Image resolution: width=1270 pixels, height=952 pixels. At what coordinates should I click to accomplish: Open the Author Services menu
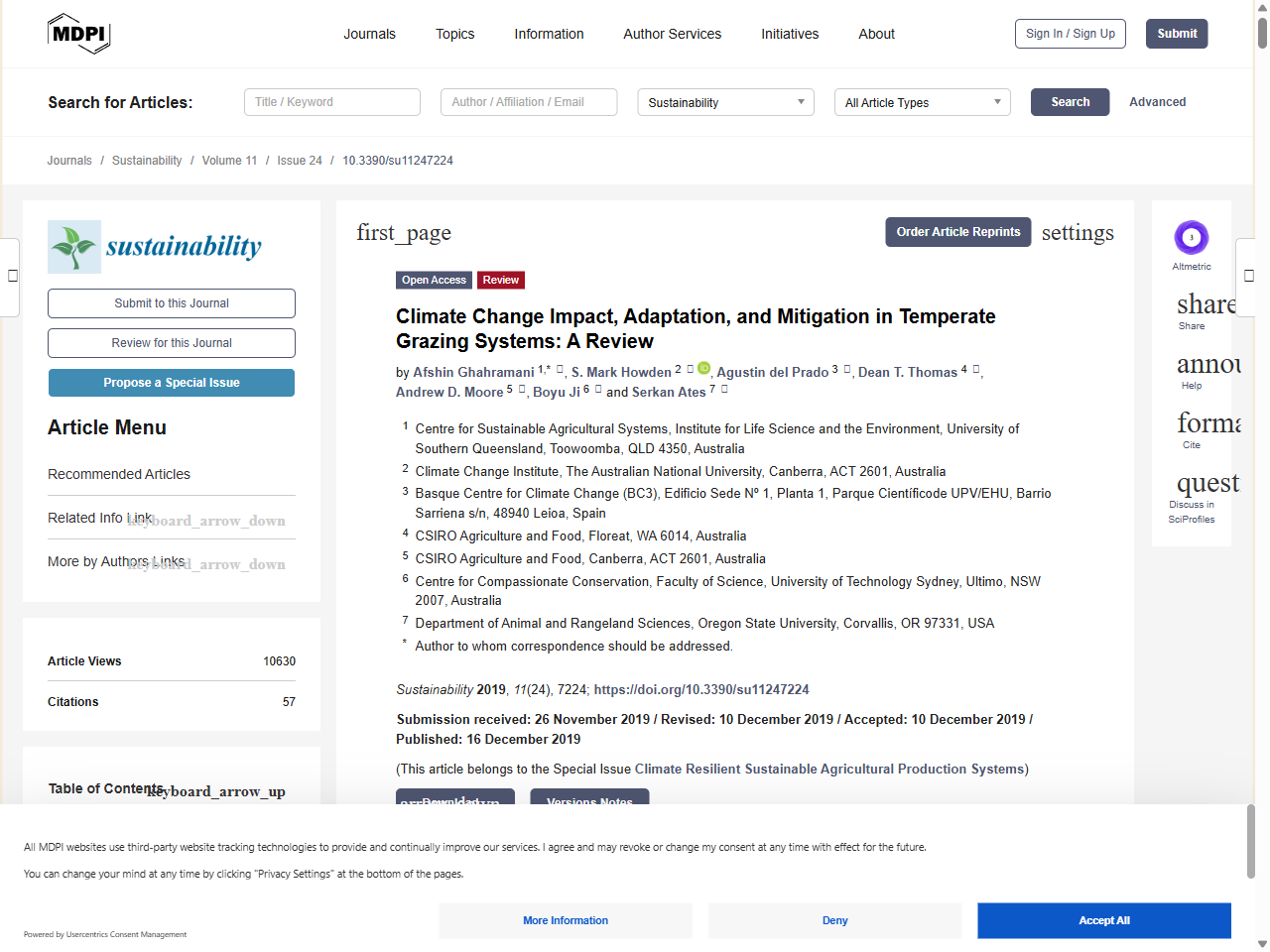click(x=672, y=34)
